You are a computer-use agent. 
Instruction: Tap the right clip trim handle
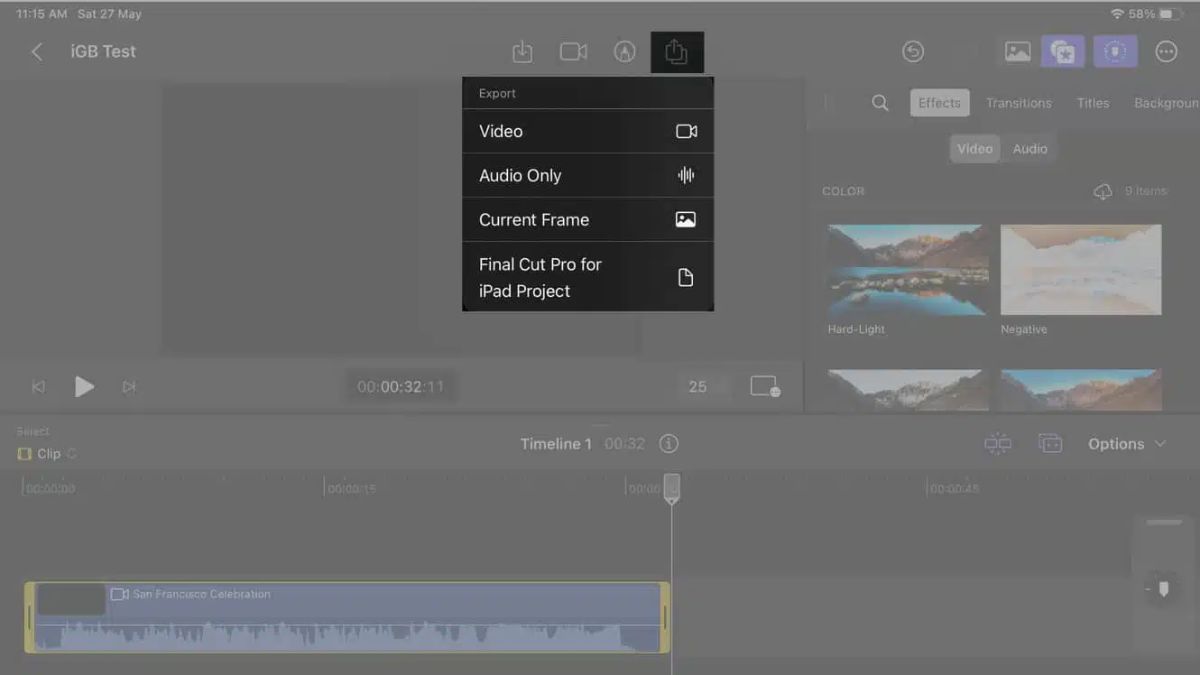tap(665, 618)
